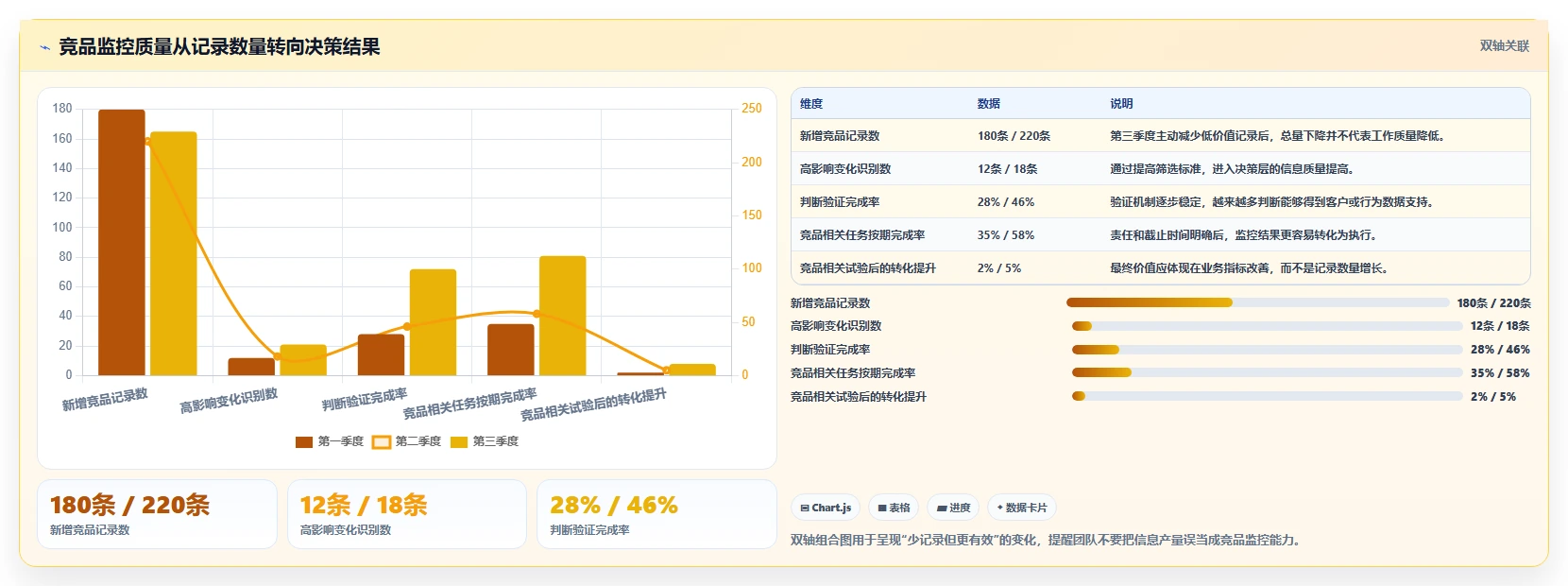Click the 28% / 46% data card

click(x=656, y=514)
